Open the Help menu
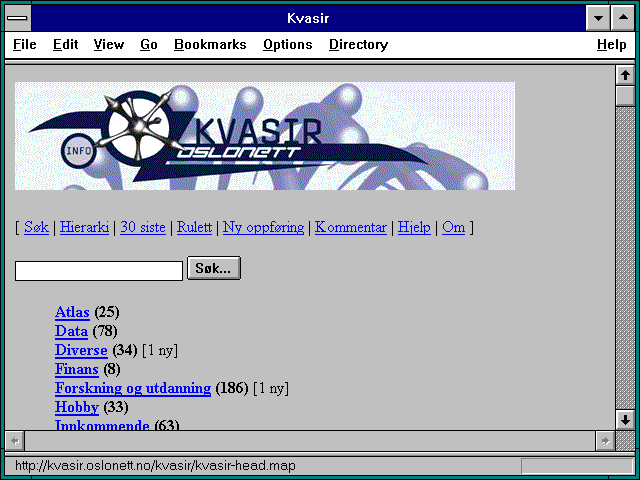 [x=611, y=44]
